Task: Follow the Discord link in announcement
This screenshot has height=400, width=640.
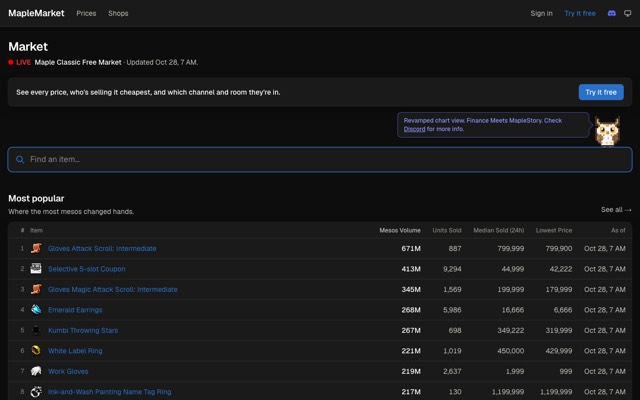Action: [414, 129]
